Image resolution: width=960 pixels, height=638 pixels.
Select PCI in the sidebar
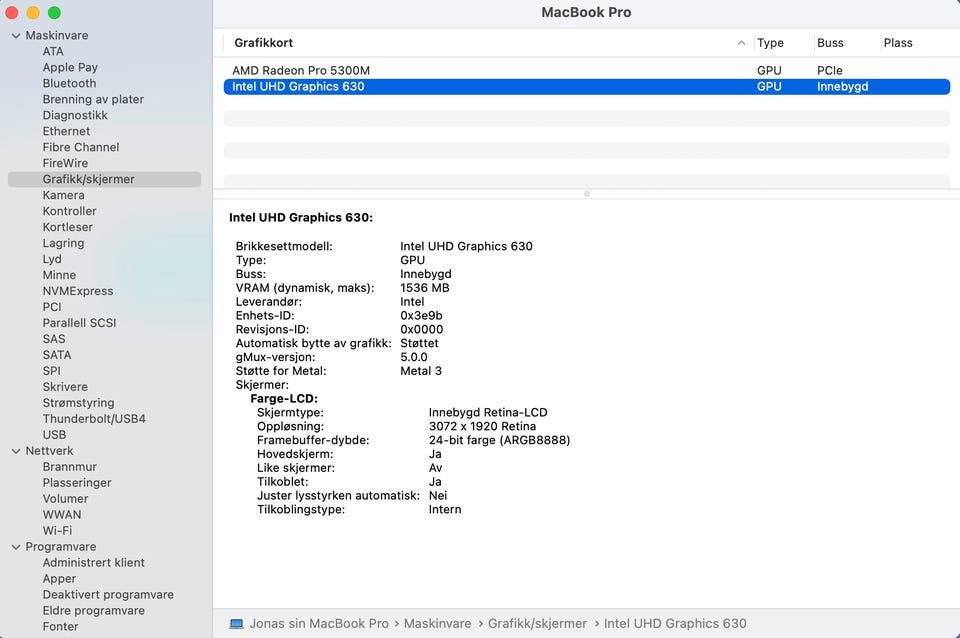point(52,307)
